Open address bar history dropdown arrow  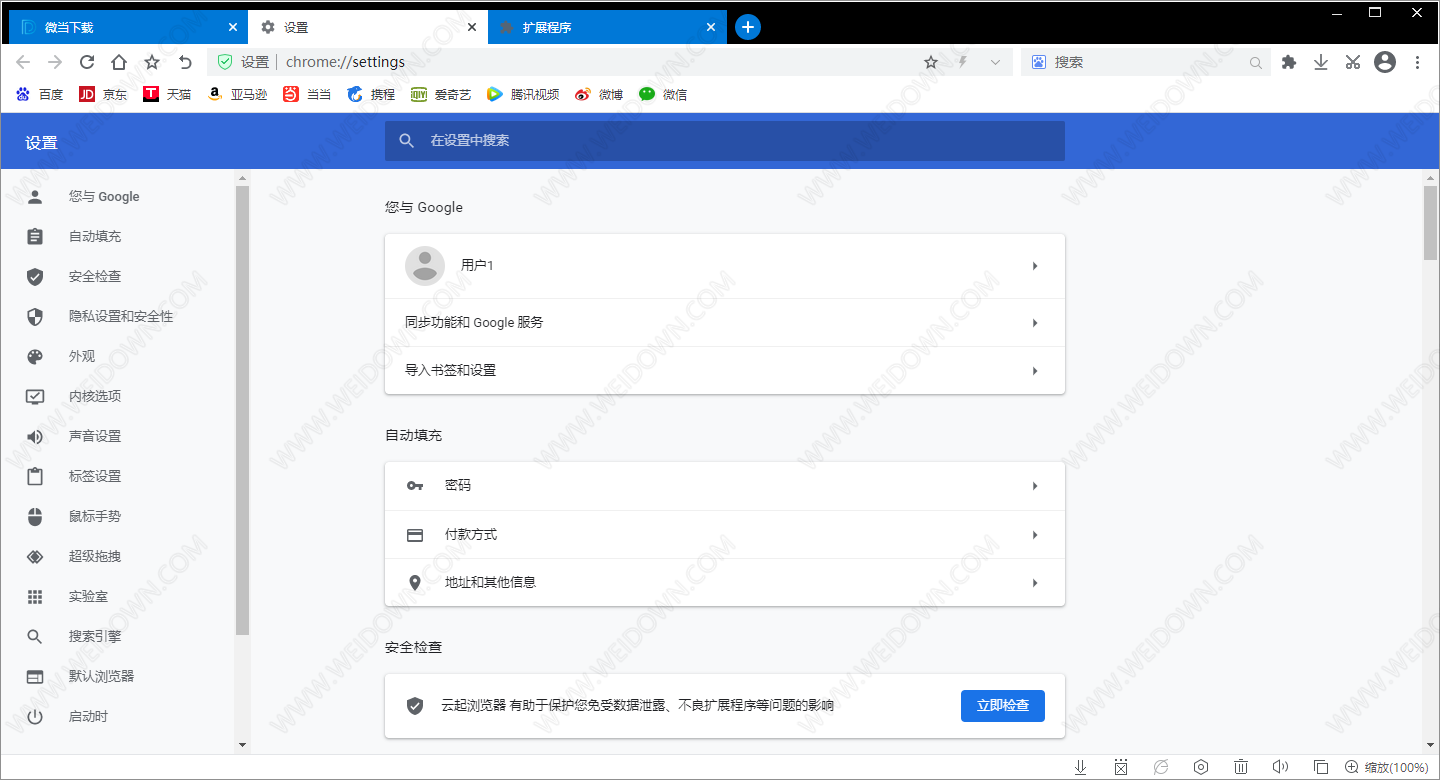click(x=995, y=62)
